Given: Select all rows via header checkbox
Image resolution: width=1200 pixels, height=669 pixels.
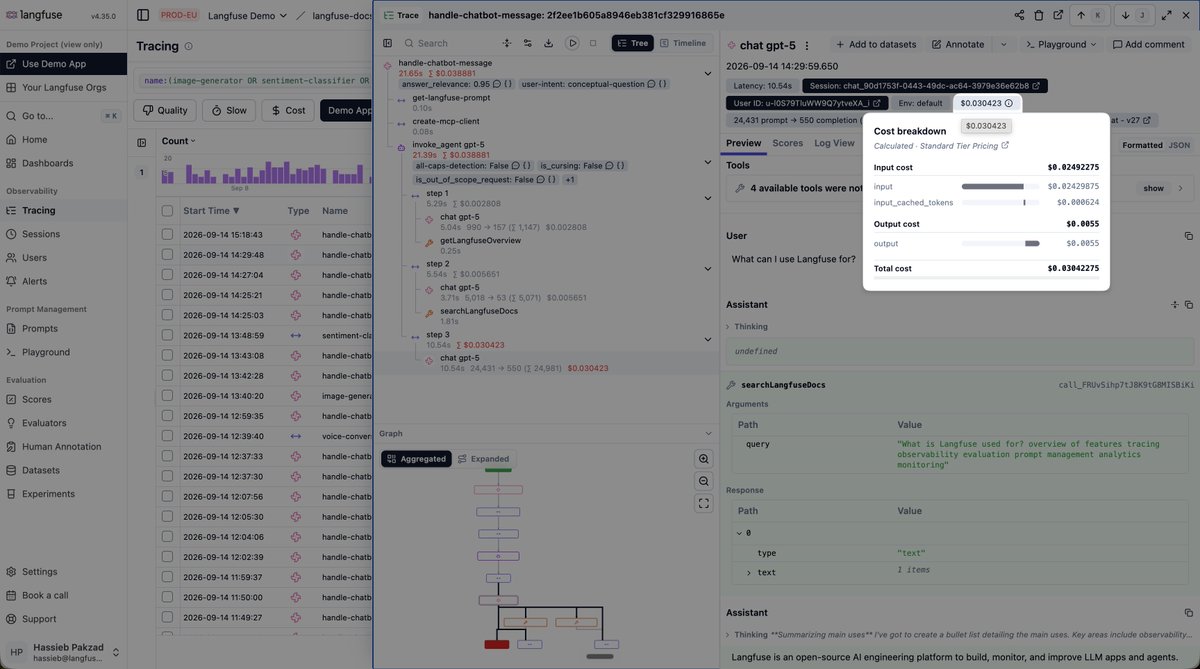Looking at the screenshot, I should (167, 211).
